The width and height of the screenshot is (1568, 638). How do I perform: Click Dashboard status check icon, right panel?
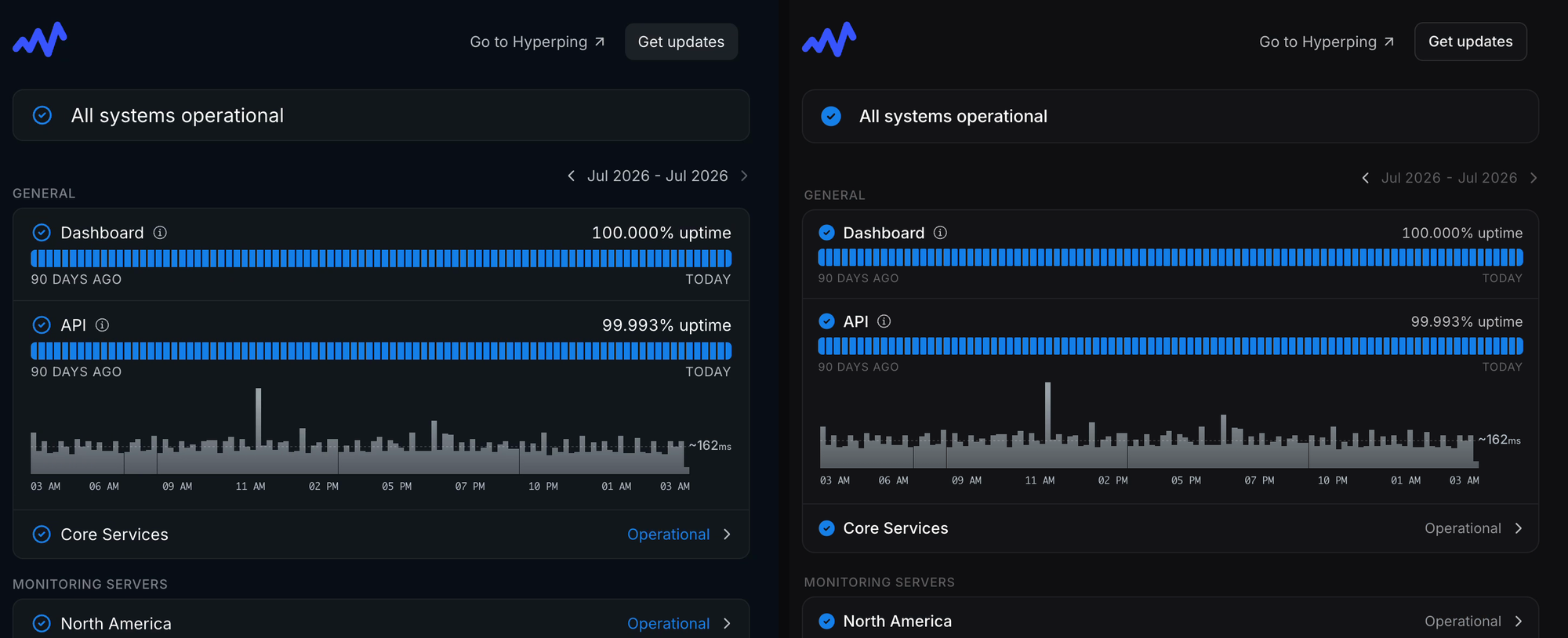tap(826, 233)
